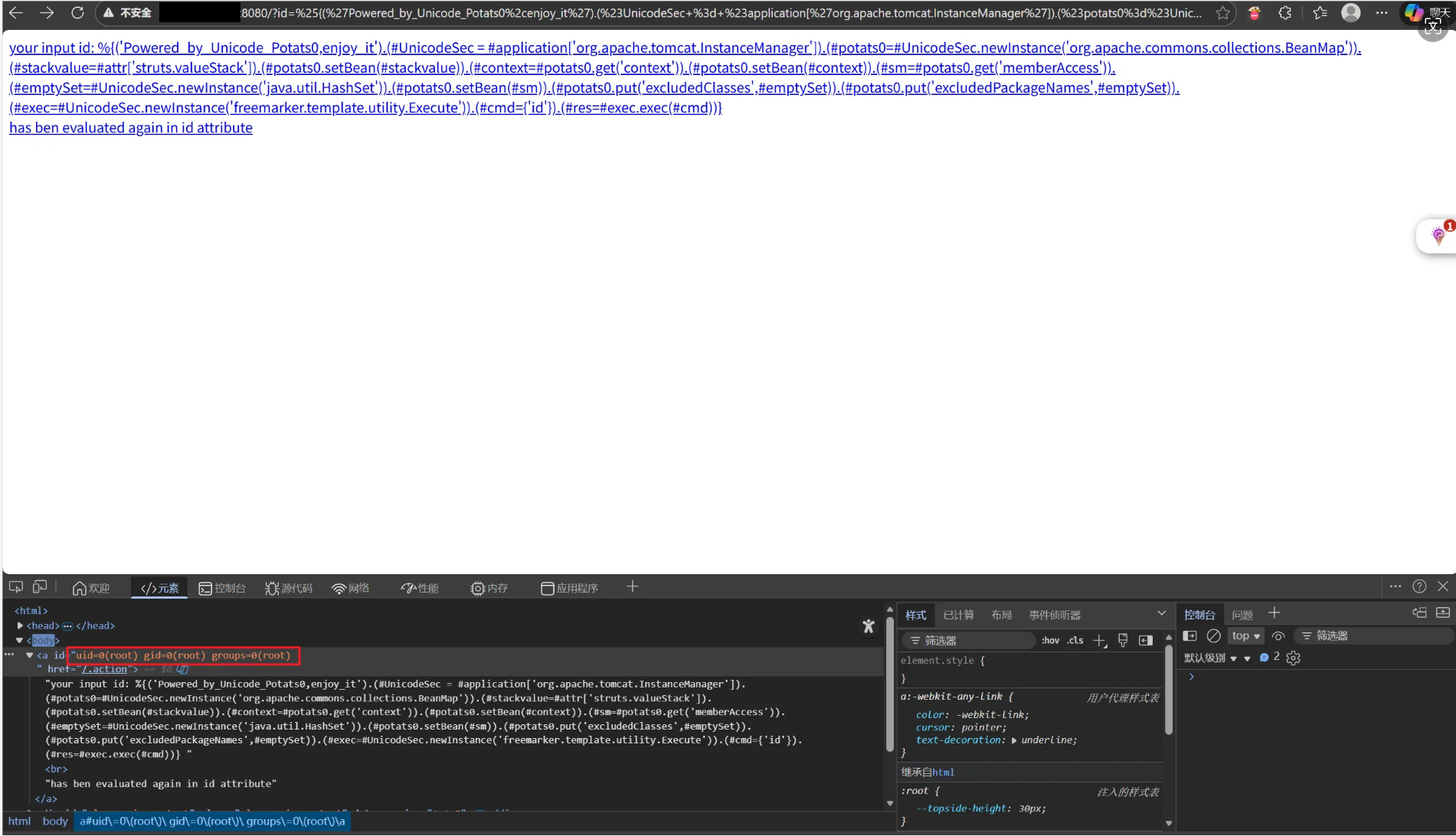Toggle the computed styles sidebar
The image size is (1456, 836).
[x=1146, y=641]
